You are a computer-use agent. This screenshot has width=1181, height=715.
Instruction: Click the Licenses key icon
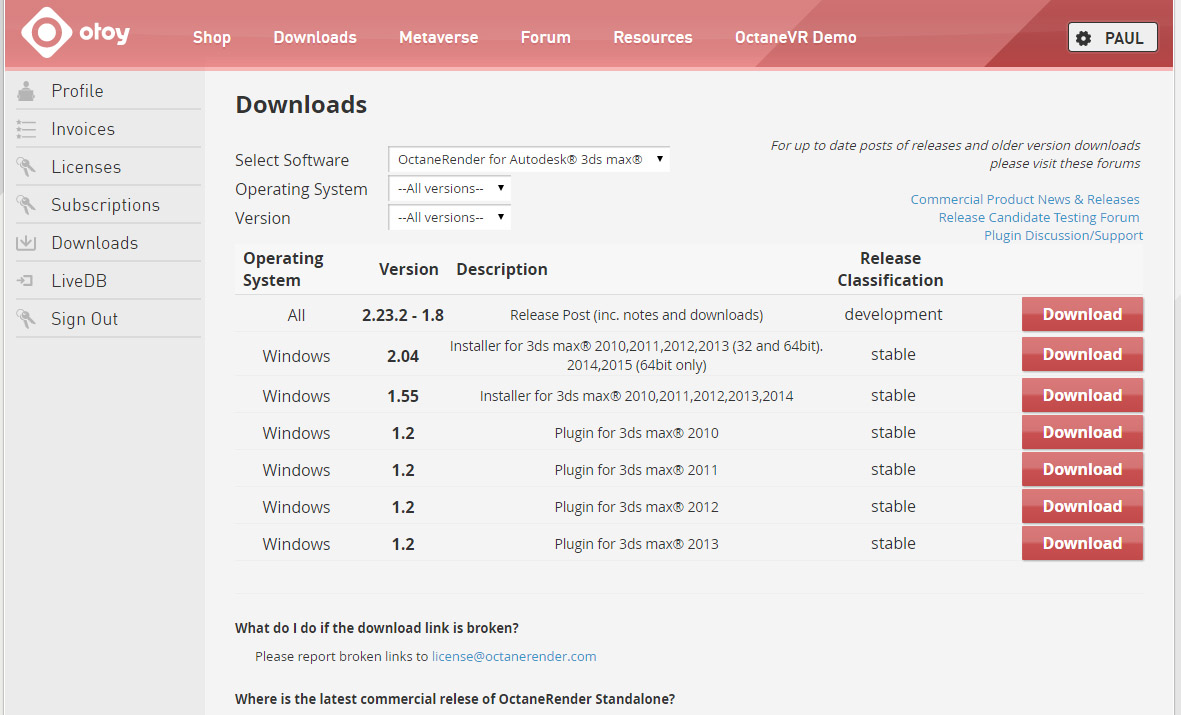tap(26, 167)
